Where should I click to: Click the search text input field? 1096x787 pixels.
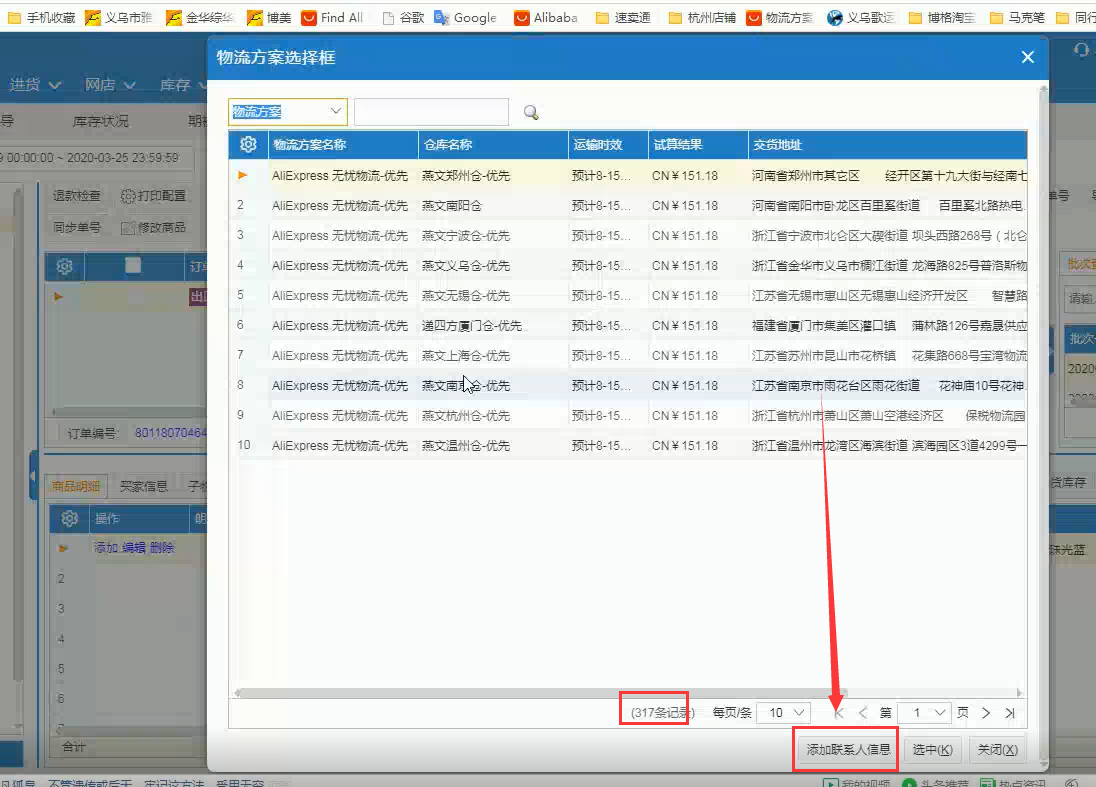[x=431, y=112]
